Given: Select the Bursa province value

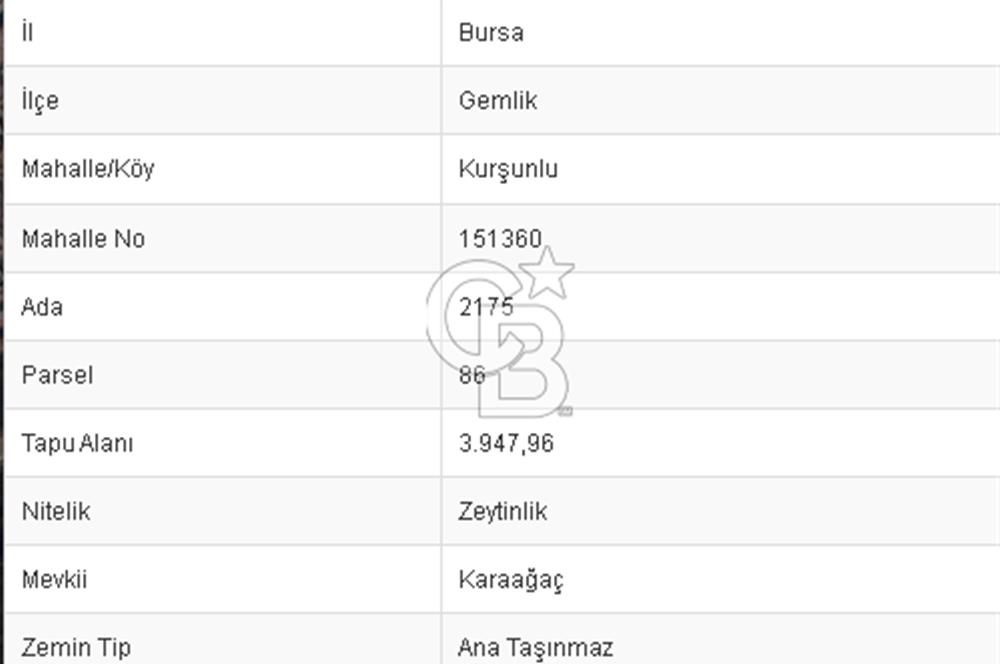Looking at the screenshot, I should click(490, 32).
